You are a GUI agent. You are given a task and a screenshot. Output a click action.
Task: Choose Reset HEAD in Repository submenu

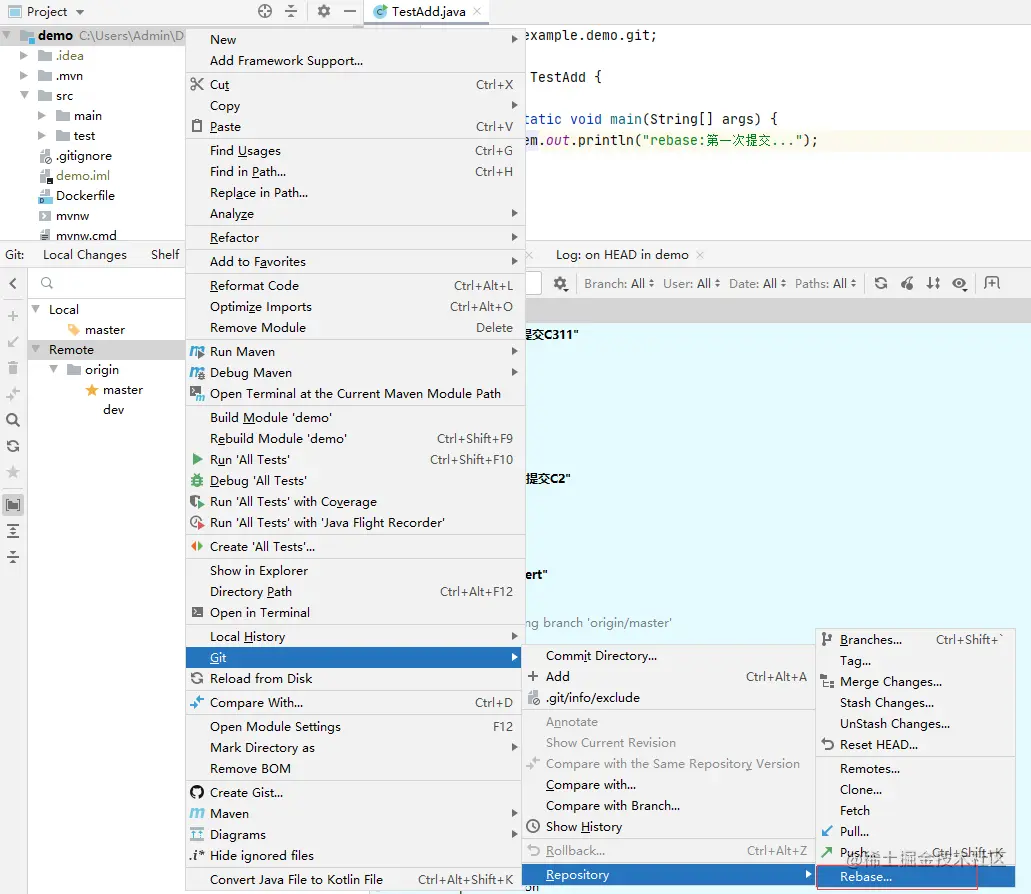915,744
